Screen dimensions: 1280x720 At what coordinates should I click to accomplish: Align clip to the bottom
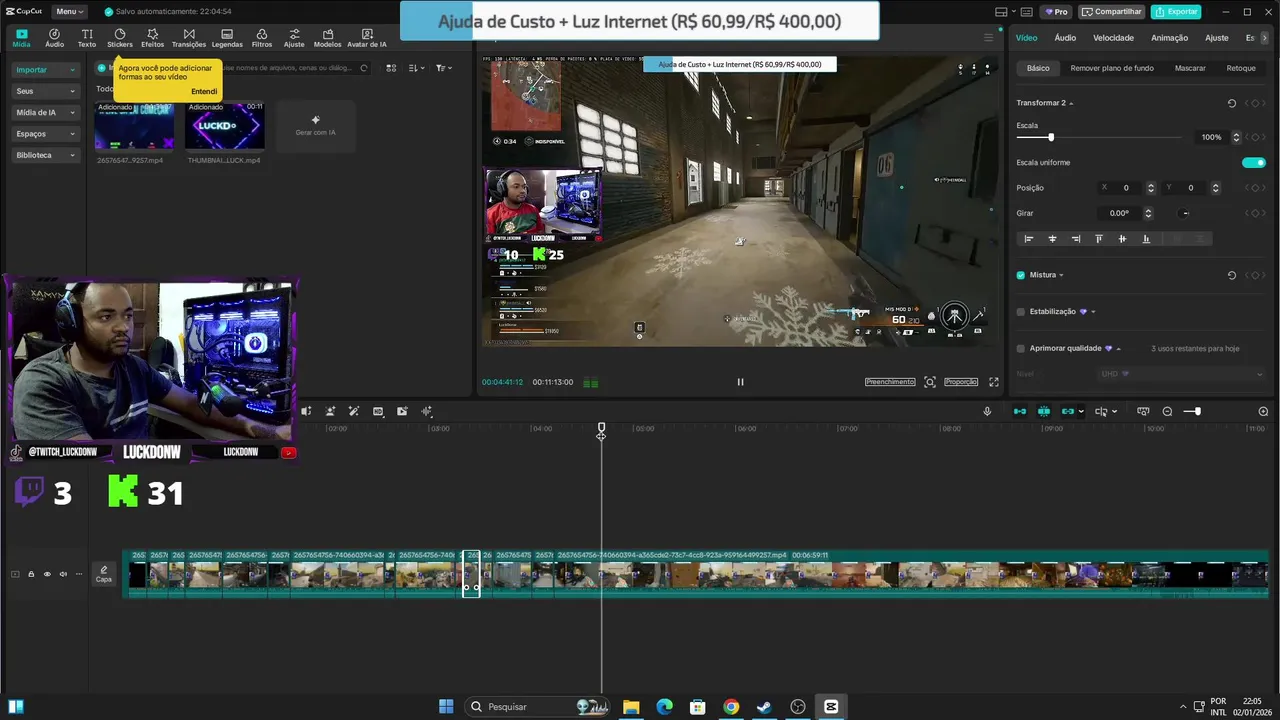(x=1146, y=239)
